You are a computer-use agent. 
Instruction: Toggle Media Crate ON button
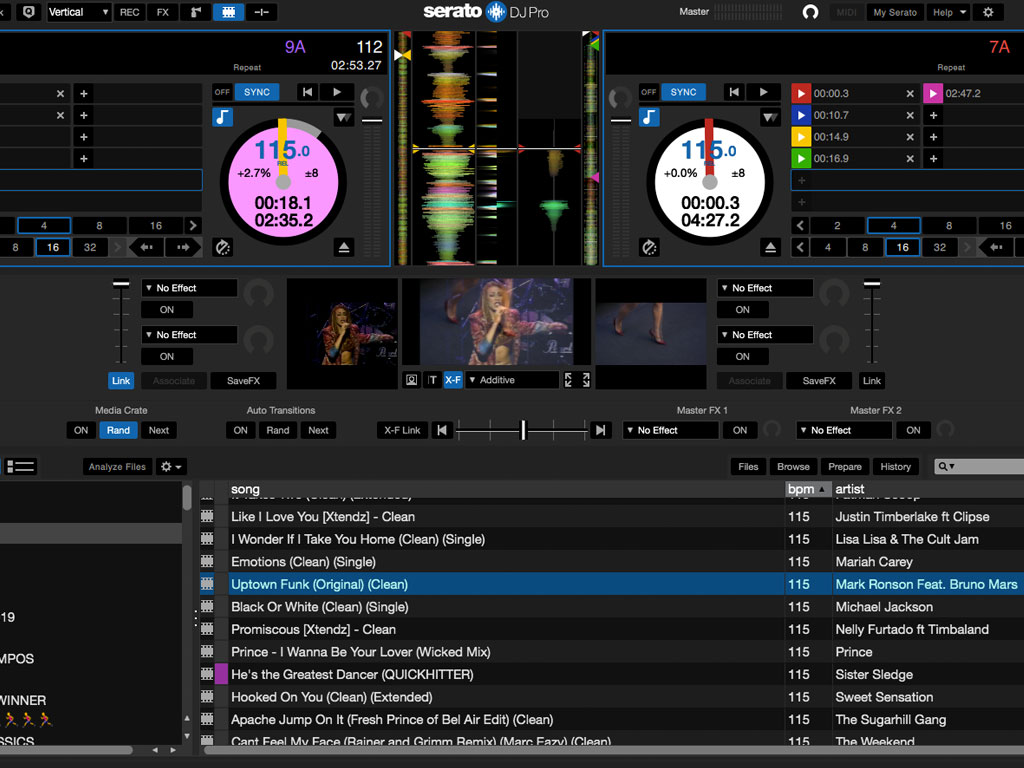pyautogui.click(x=81, y=430)
